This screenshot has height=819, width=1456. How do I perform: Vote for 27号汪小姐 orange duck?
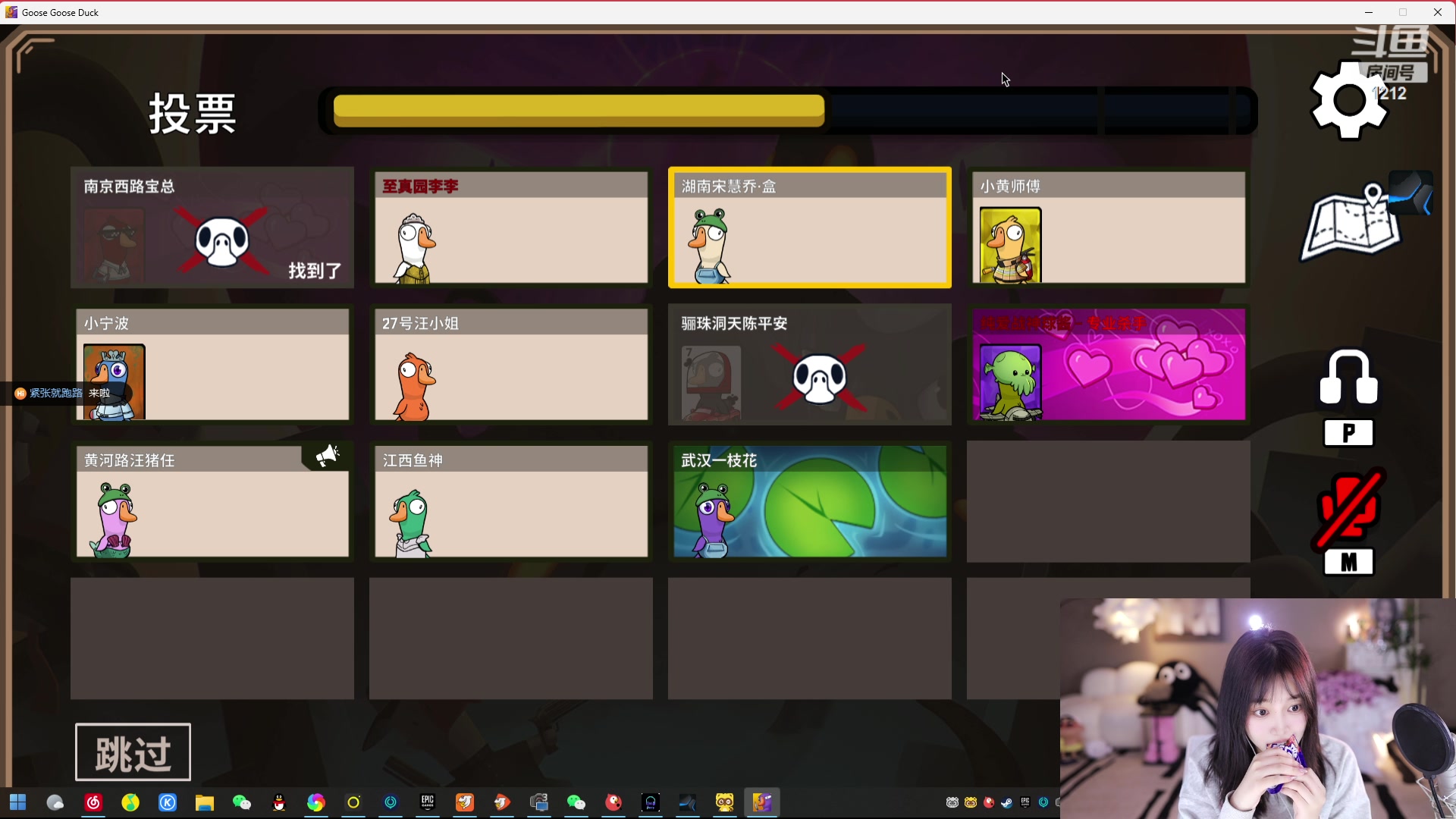tap(510, 365)
